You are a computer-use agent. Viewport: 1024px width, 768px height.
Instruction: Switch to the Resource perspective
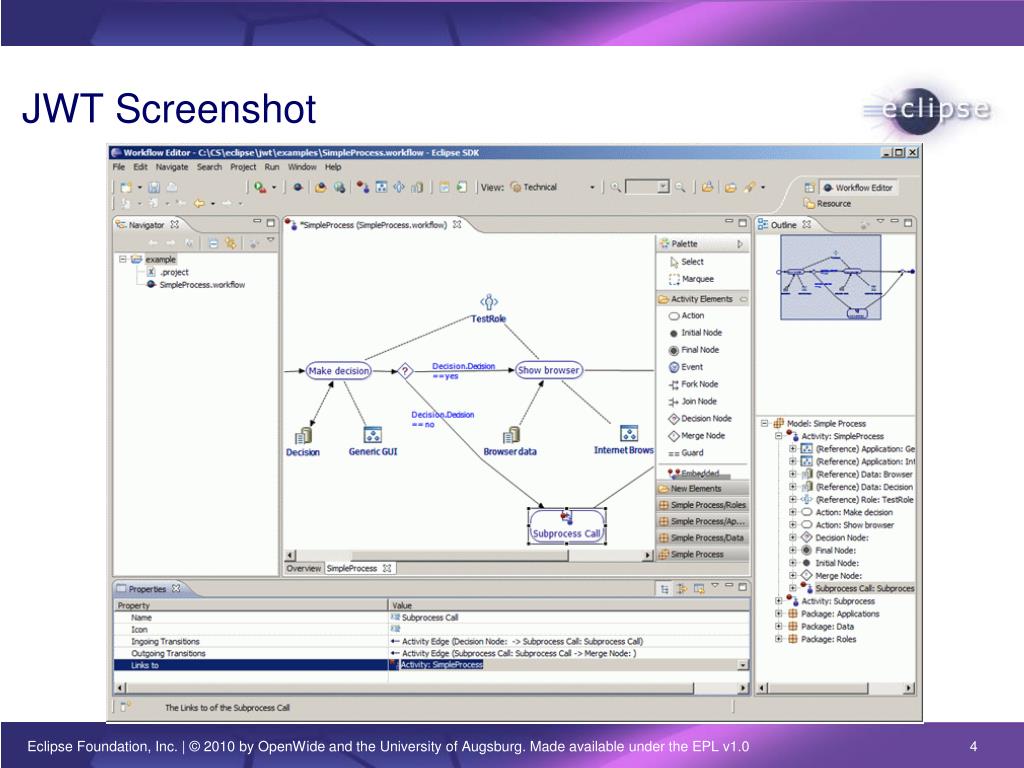click(x=827, y=204)
